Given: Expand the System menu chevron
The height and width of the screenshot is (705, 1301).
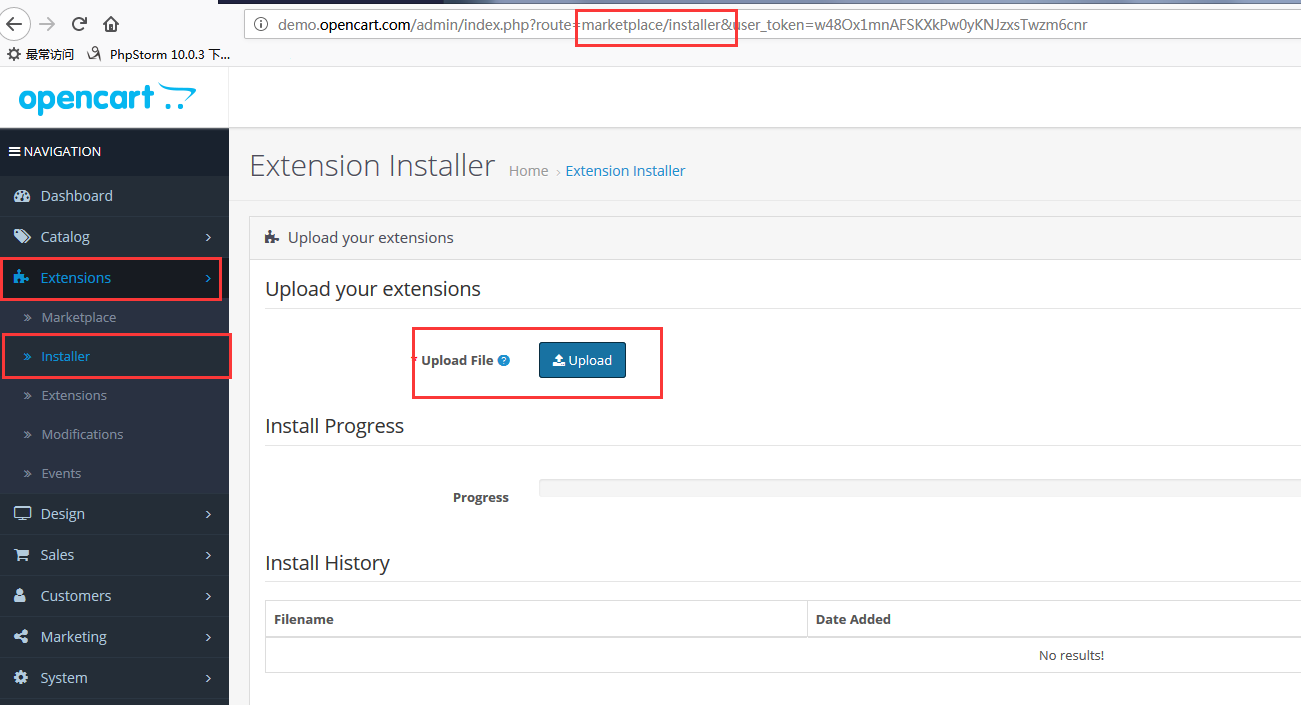Looking at the screenshot, I should pos(208,678).
